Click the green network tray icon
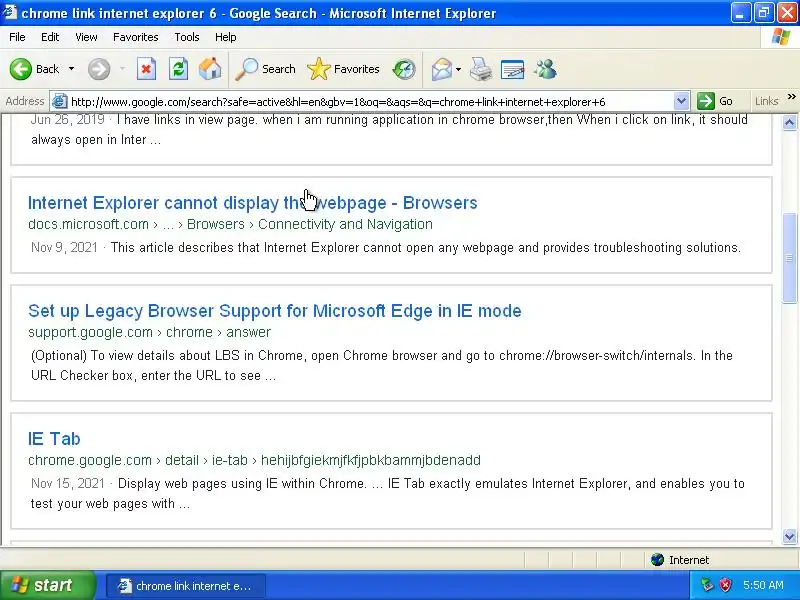 pyautogui.click(x=707, y=585)
